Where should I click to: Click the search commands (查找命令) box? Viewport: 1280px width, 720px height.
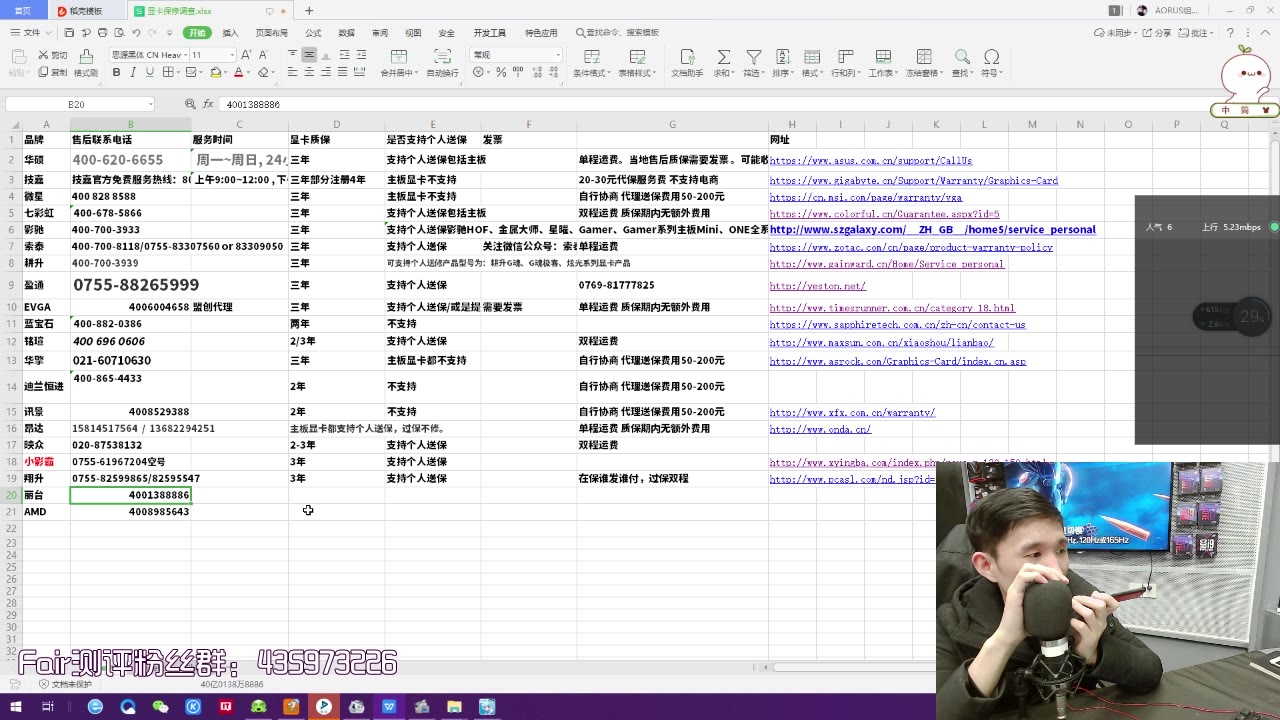click(618, 33)
